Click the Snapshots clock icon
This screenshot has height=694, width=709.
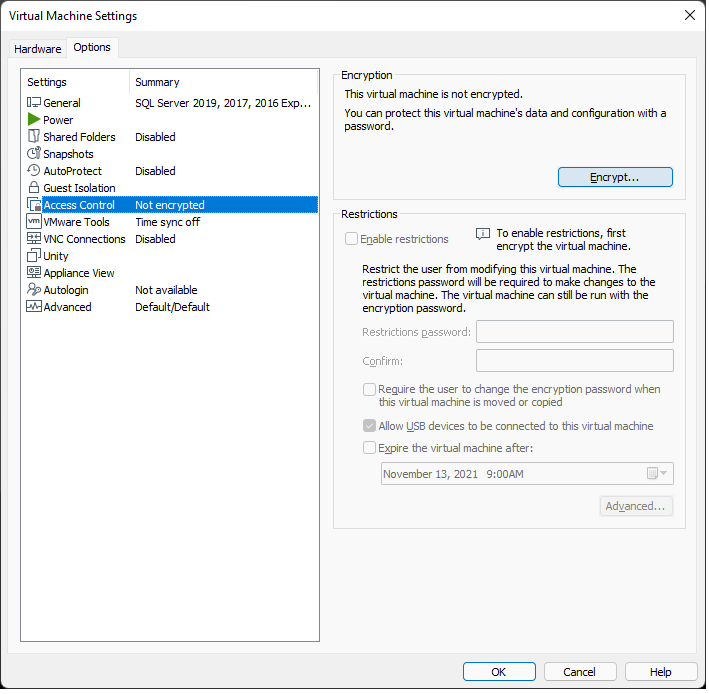coord(34,154)
